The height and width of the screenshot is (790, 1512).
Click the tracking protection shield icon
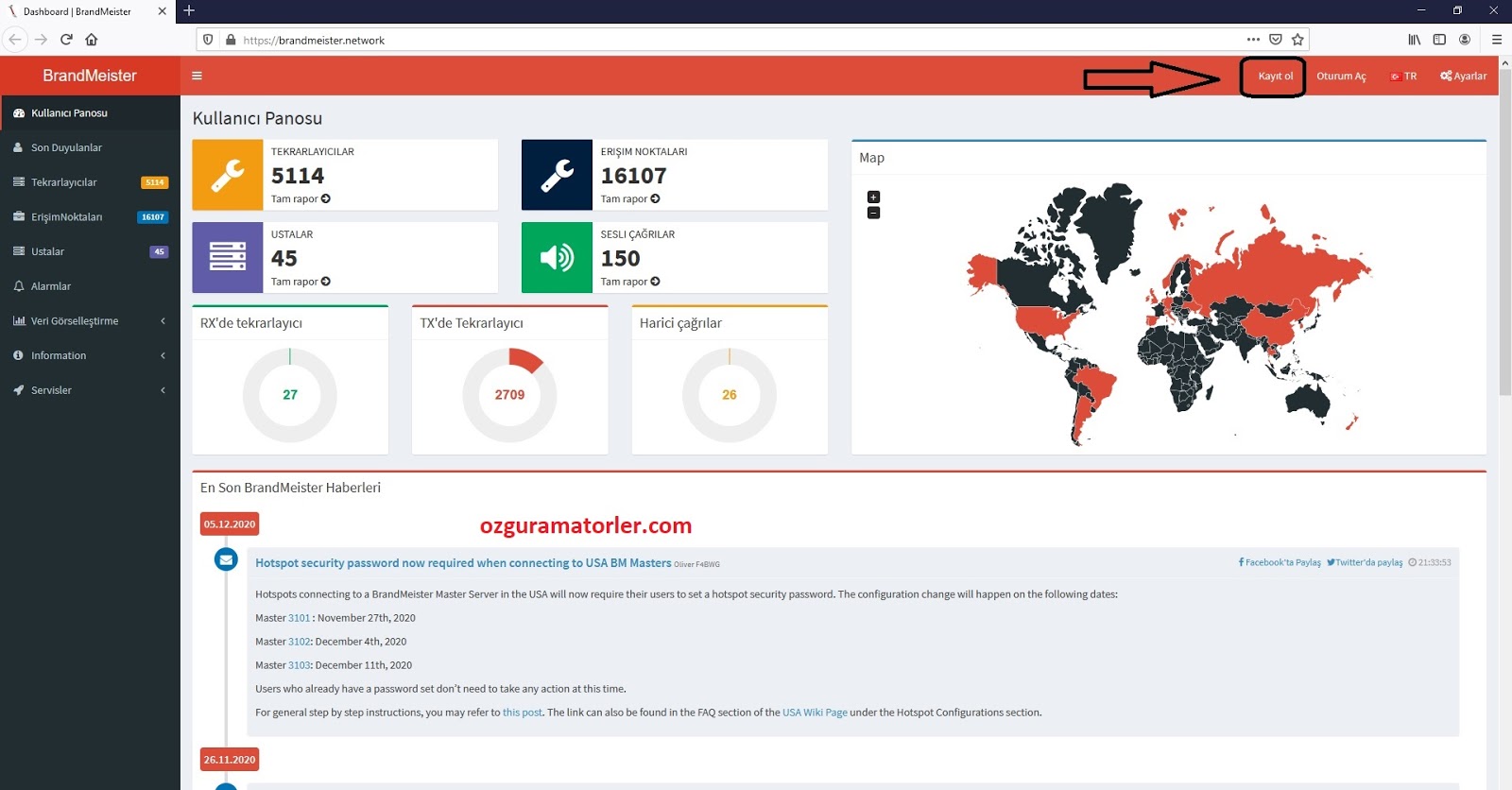click(x=209, y=40)
